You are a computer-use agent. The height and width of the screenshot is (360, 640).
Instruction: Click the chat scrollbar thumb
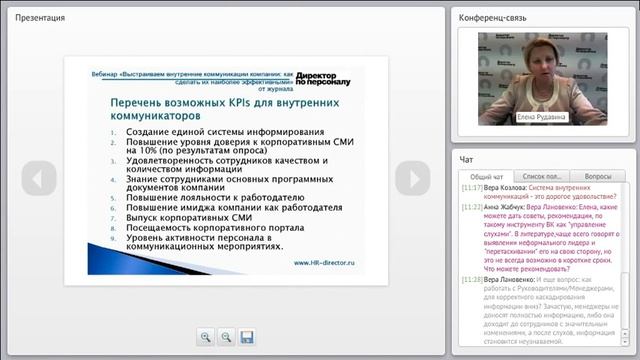[624, 300]
